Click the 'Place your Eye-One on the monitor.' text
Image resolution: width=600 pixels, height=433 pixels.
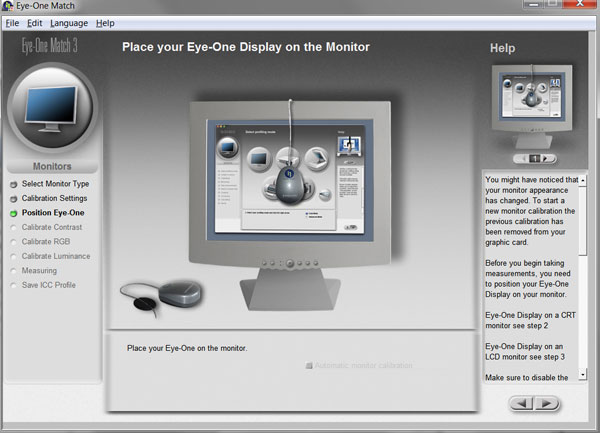[187, 348]
